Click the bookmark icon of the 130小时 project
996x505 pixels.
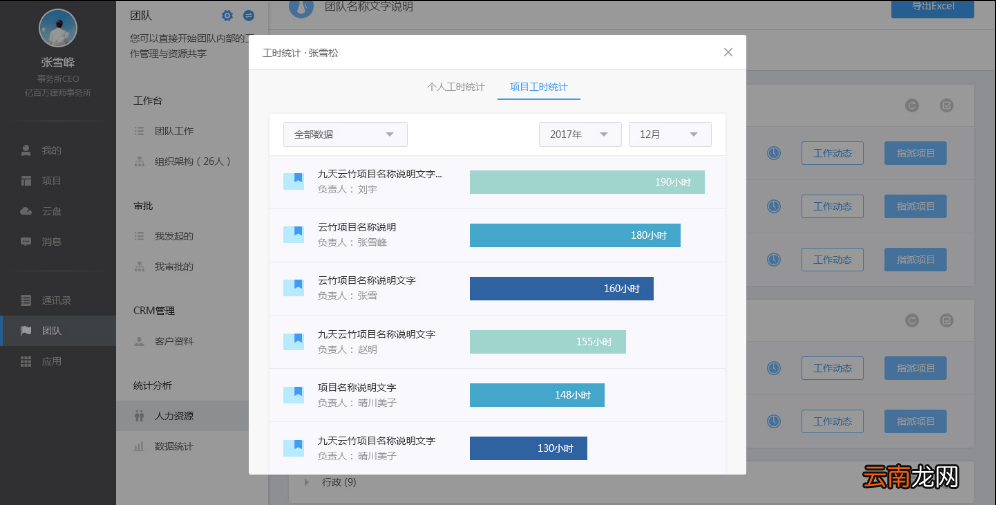click(x=293, y=448)
